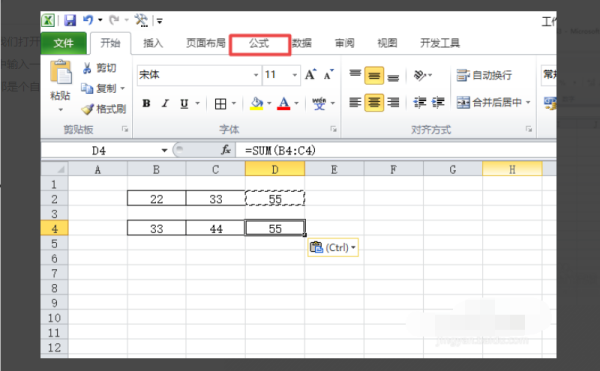Image resolution: width=600 pixels, height=371 pixels.
Task: Select cell C2 containing 33
Action: click(x=215, y=199)
